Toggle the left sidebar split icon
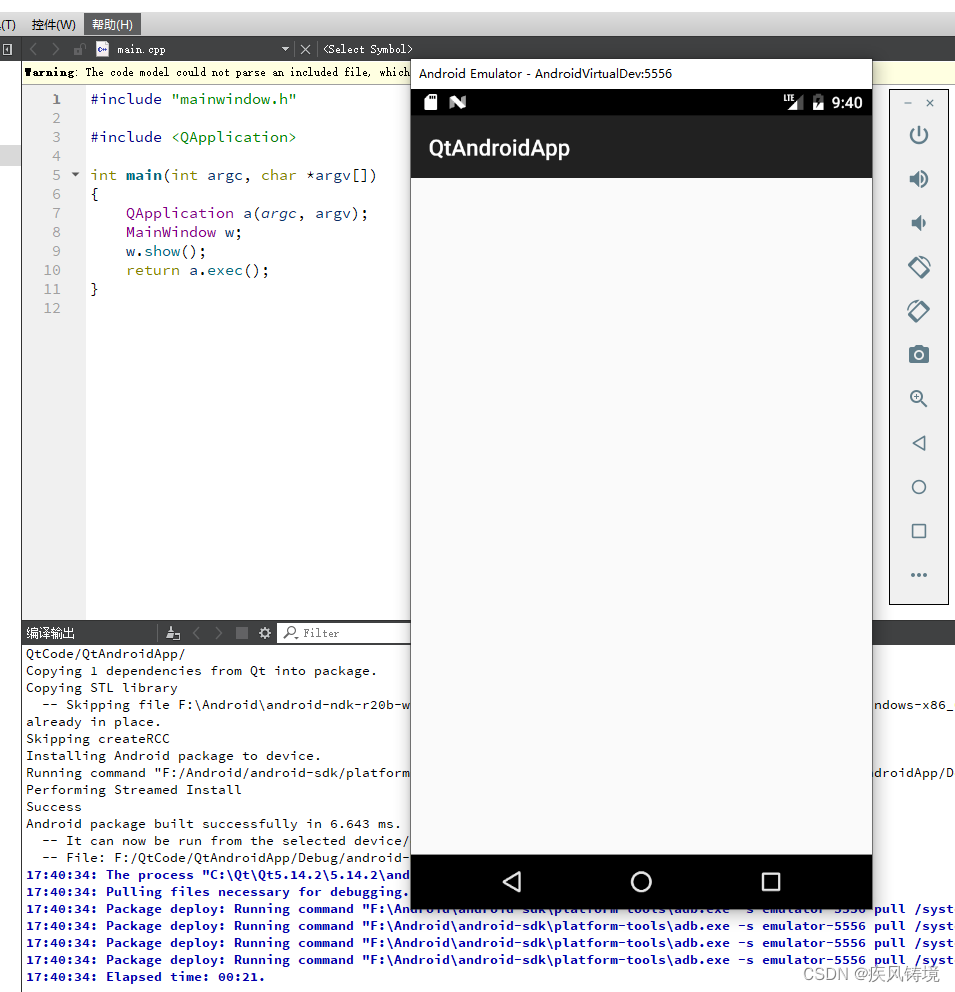The height and width of the screenshot is (992, 955). [8, 49]
